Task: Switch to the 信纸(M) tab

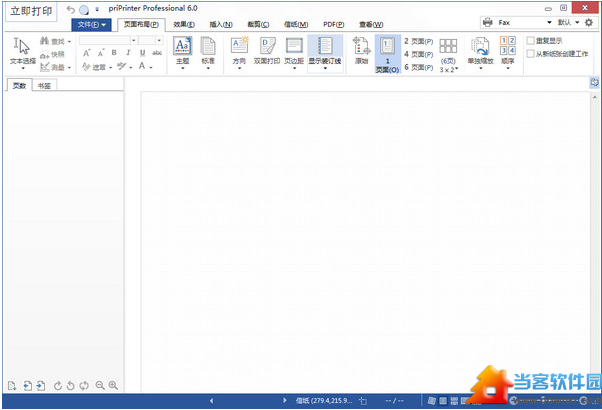Action: 296,25
